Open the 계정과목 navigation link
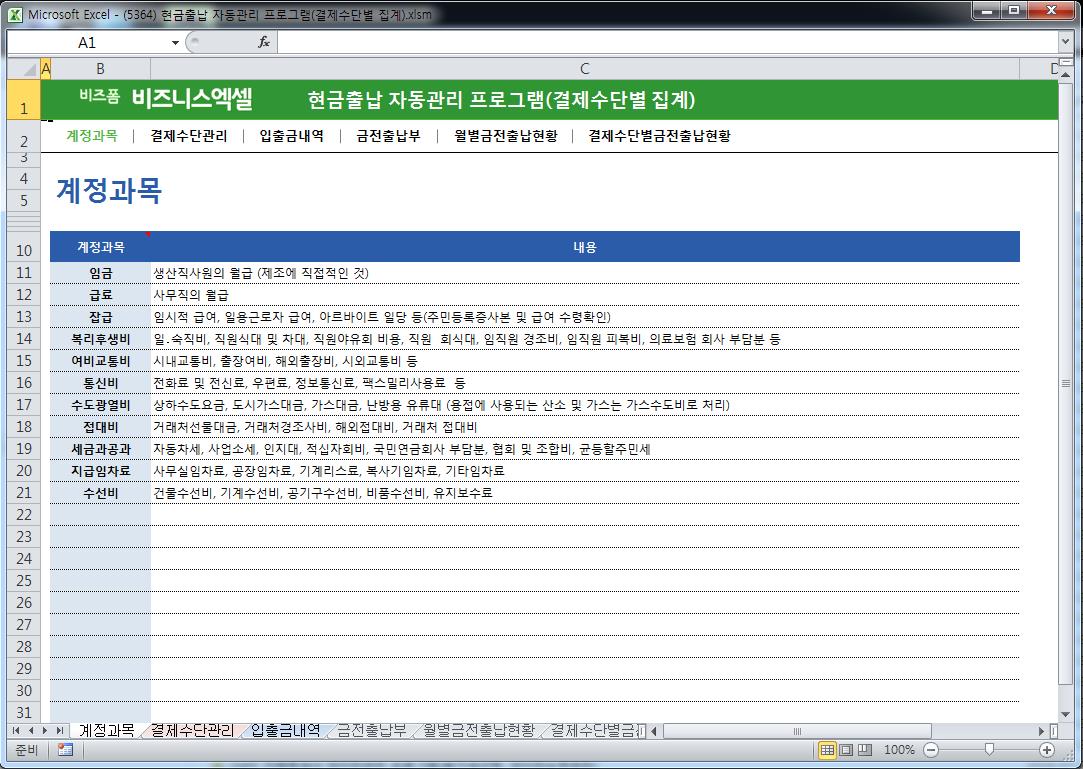The image size is (1083, 769). (92, 135)
